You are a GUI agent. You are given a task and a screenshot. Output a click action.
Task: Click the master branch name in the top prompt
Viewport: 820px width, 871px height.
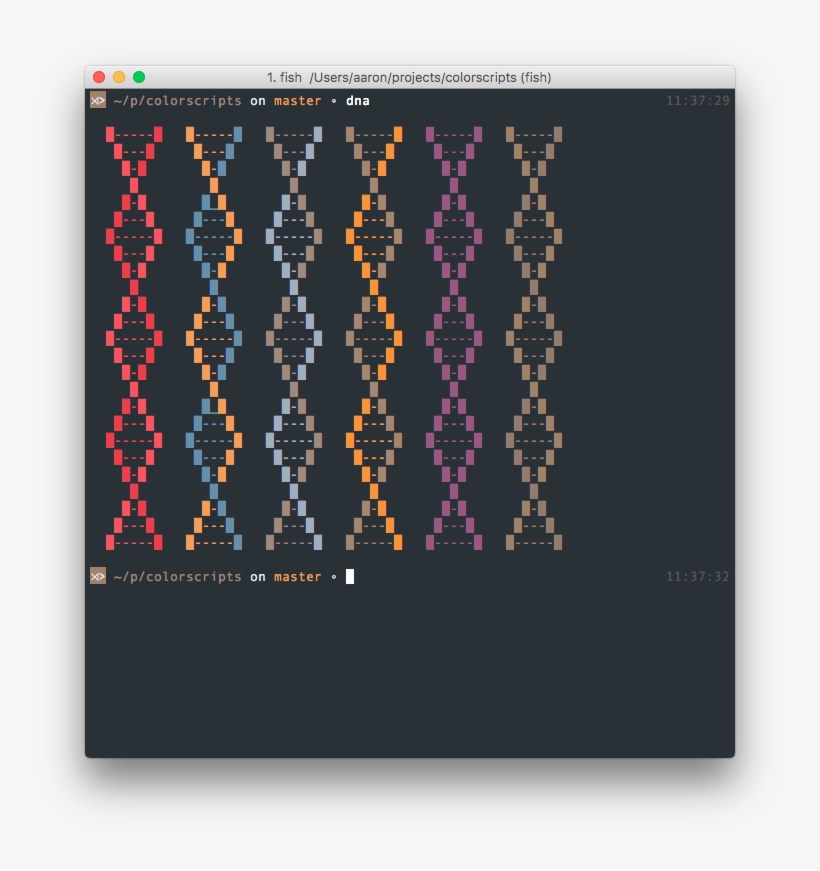(x=296, y=100)
